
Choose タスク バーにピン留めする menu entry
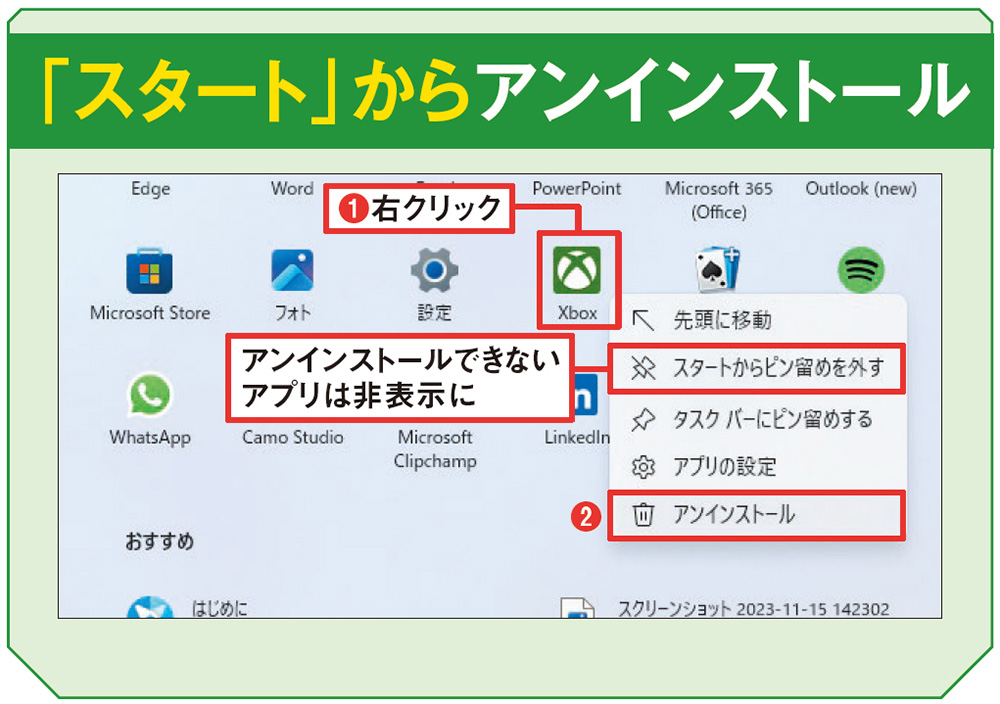pyautogui.click(x=757, y=419)
